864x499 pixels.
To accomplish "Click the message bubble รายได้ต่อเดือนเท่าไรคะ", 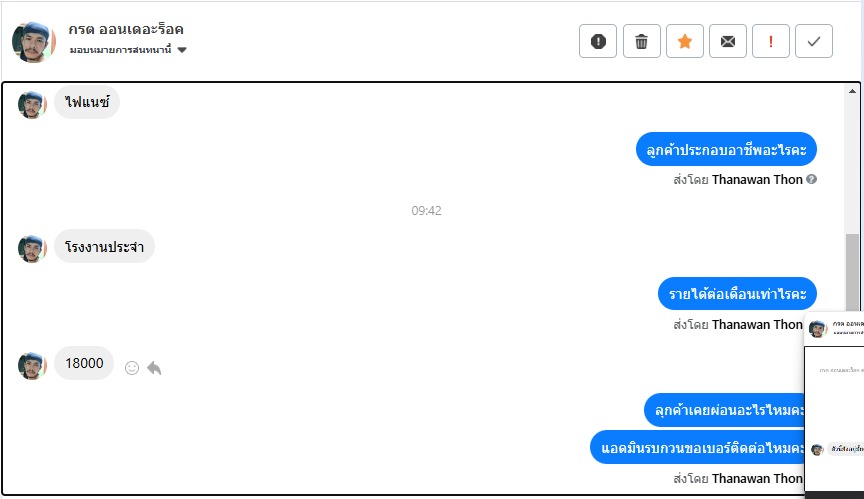I will 738,293.
